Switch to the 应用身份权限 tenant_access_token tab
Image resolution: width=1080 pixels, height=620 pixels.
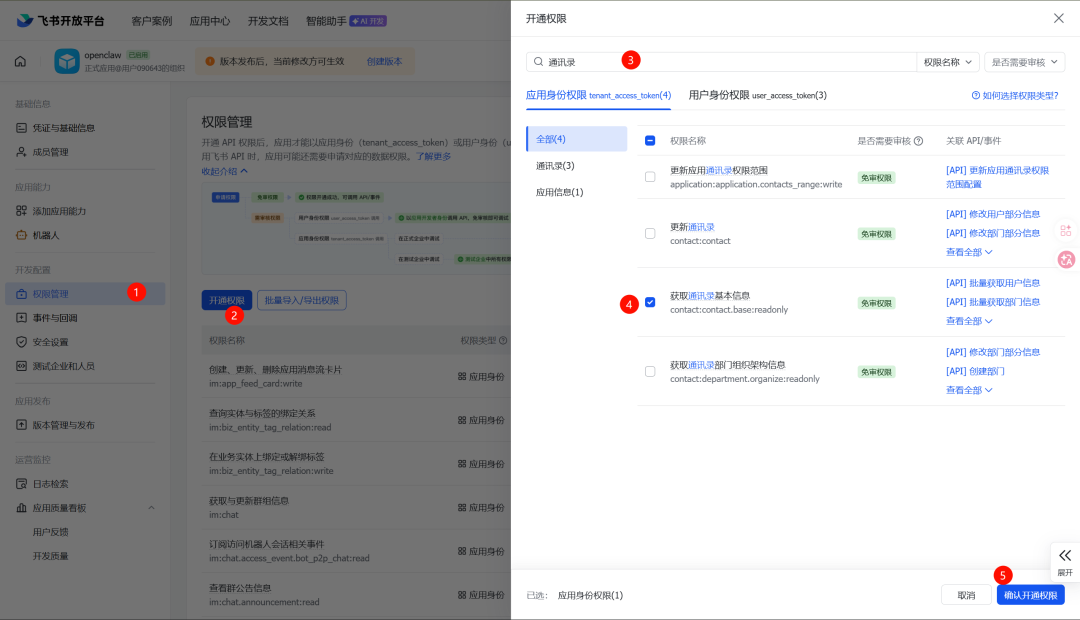(x=599, y=96)
